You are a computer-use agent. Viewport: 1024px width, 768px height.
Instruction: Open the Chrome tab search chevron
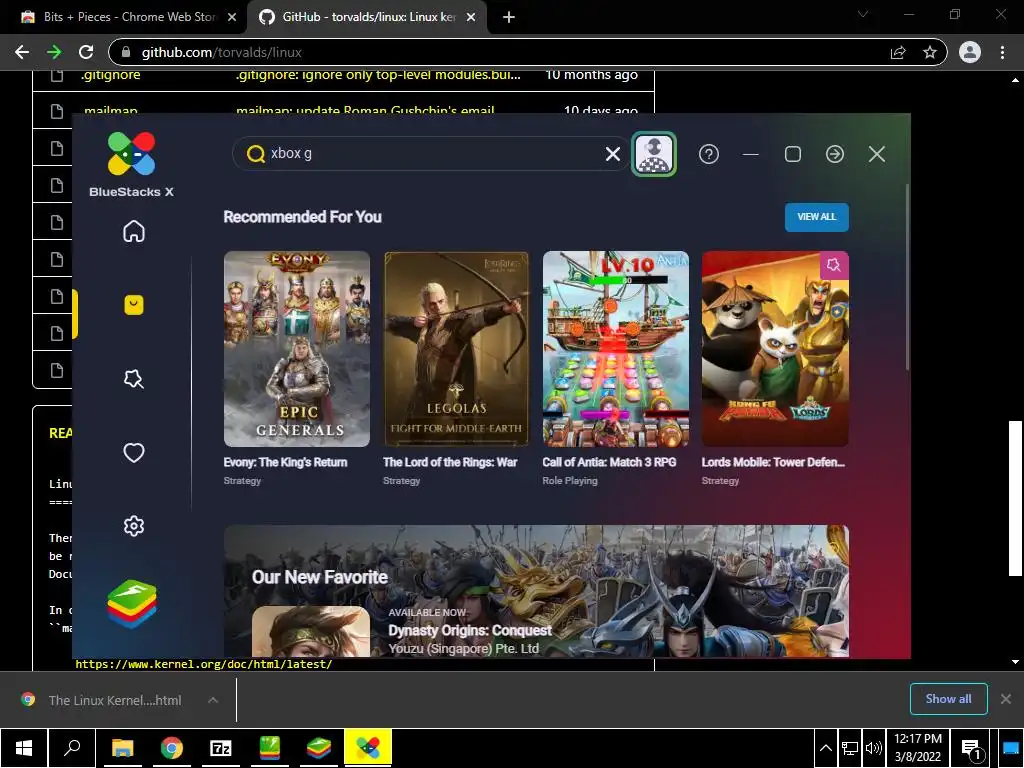click(863, 14)
